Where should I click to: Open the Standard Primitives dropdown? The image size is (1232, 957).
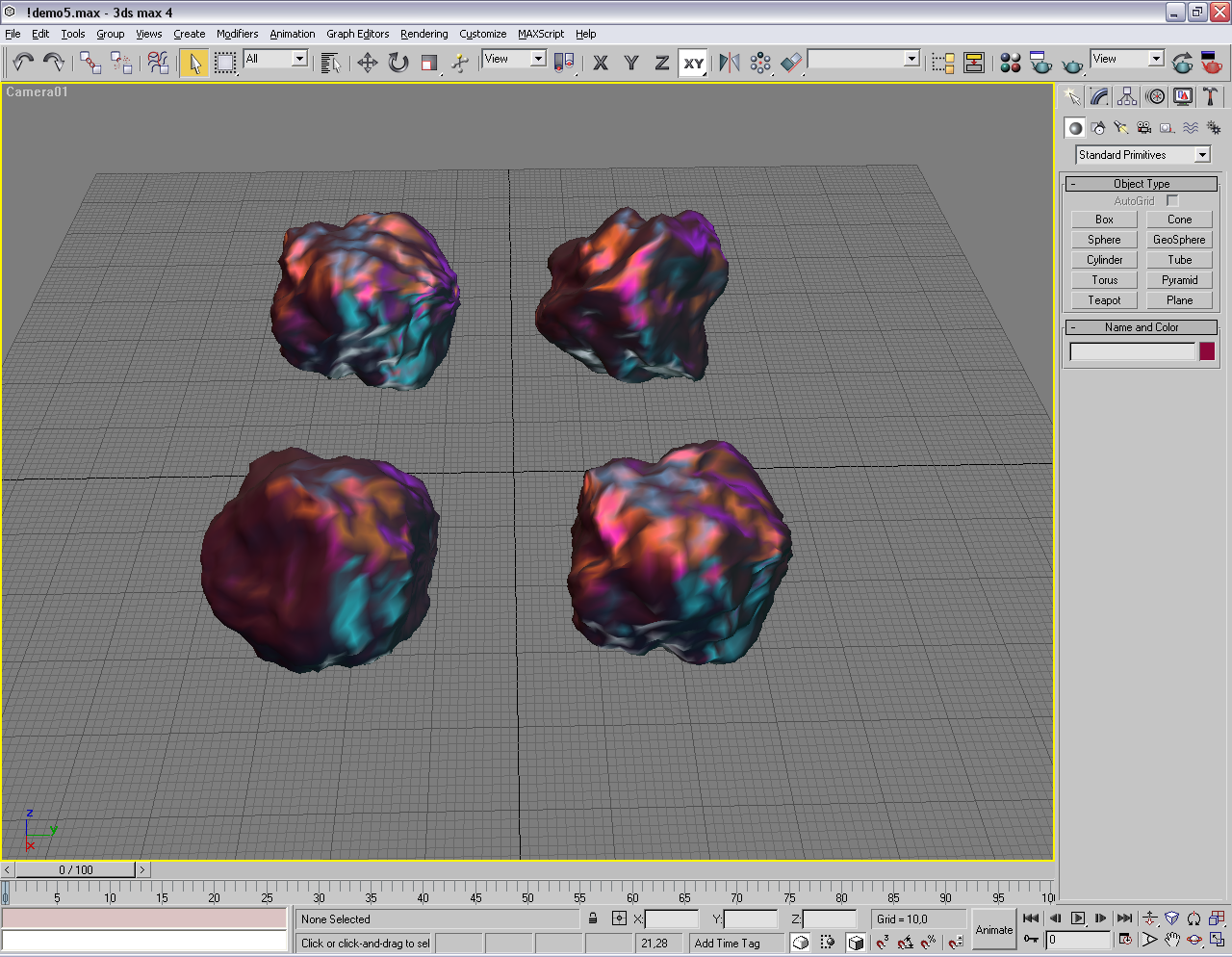[x=1142, y=155]
